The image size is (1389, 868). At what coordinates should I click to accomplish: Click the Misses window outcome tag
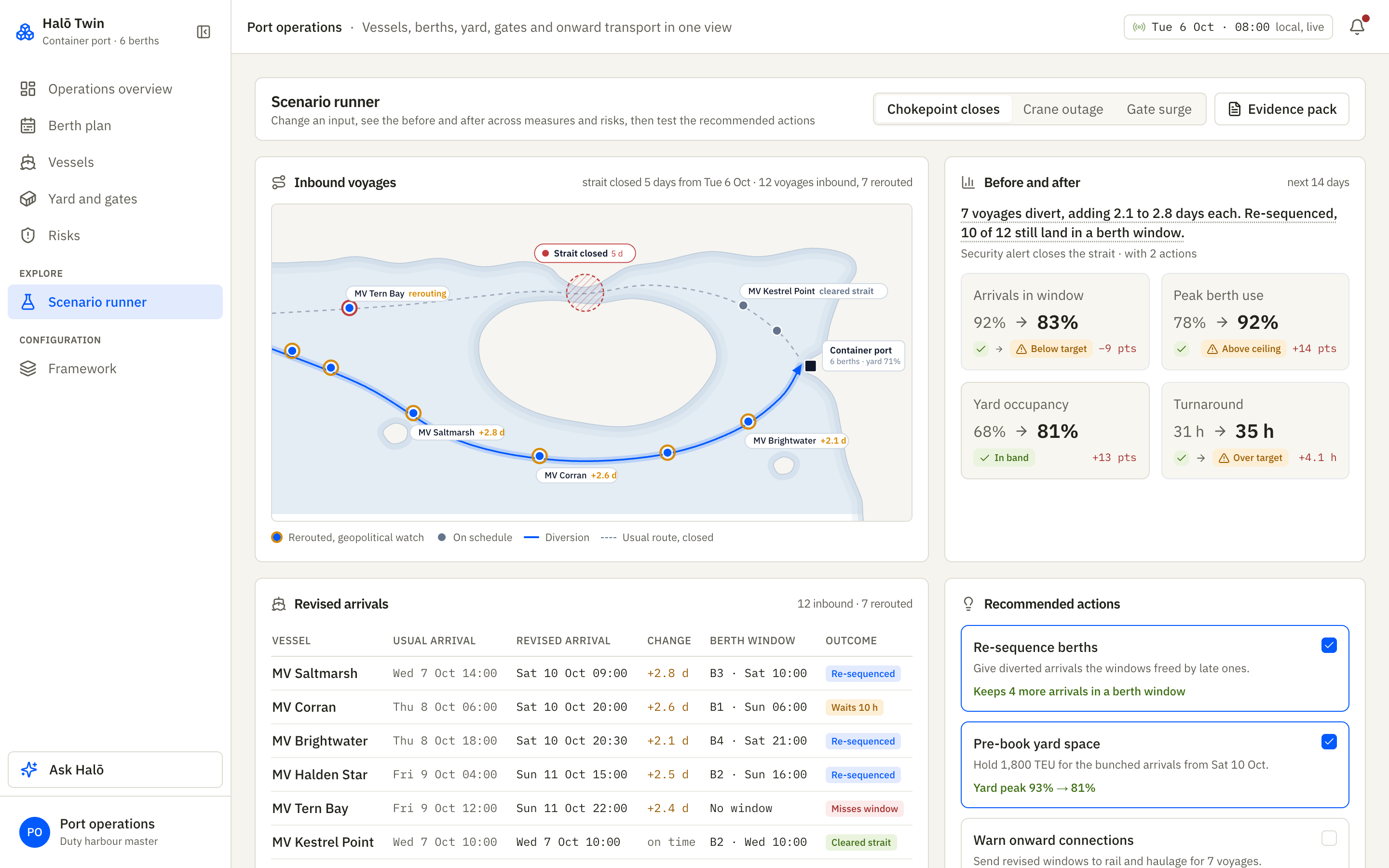pyautogui.click(x=864, y=808)
